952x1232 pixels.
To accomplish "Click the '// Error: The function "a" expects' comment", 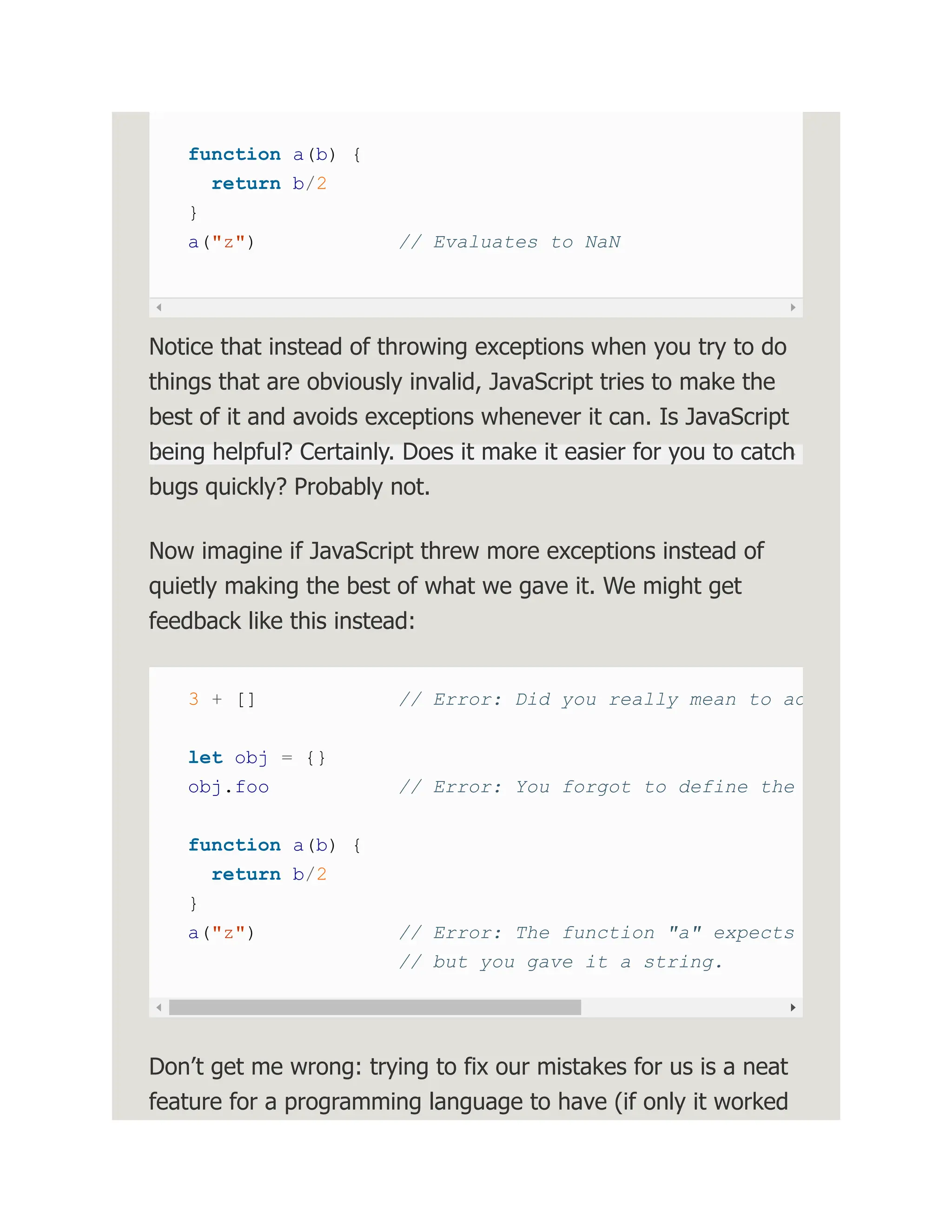I will point(596,933).
